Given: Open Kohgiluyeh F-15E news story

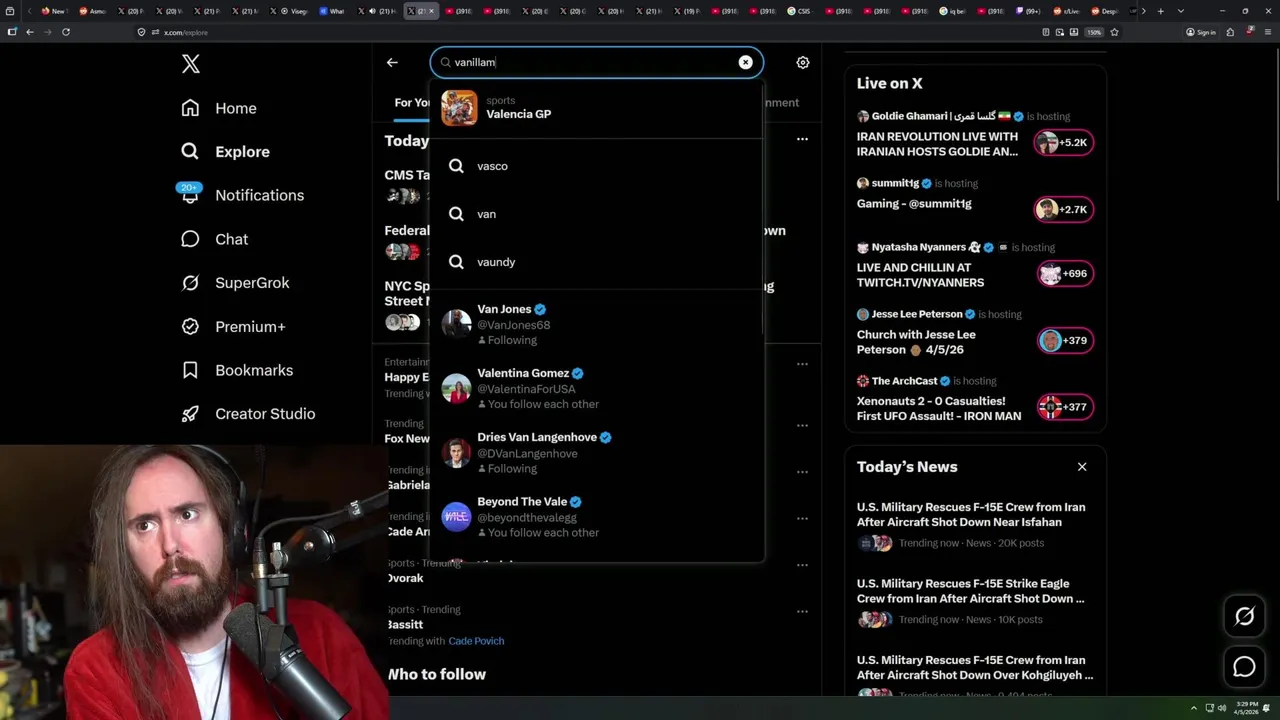Looking at the screenshot, I should coord(974,667).
